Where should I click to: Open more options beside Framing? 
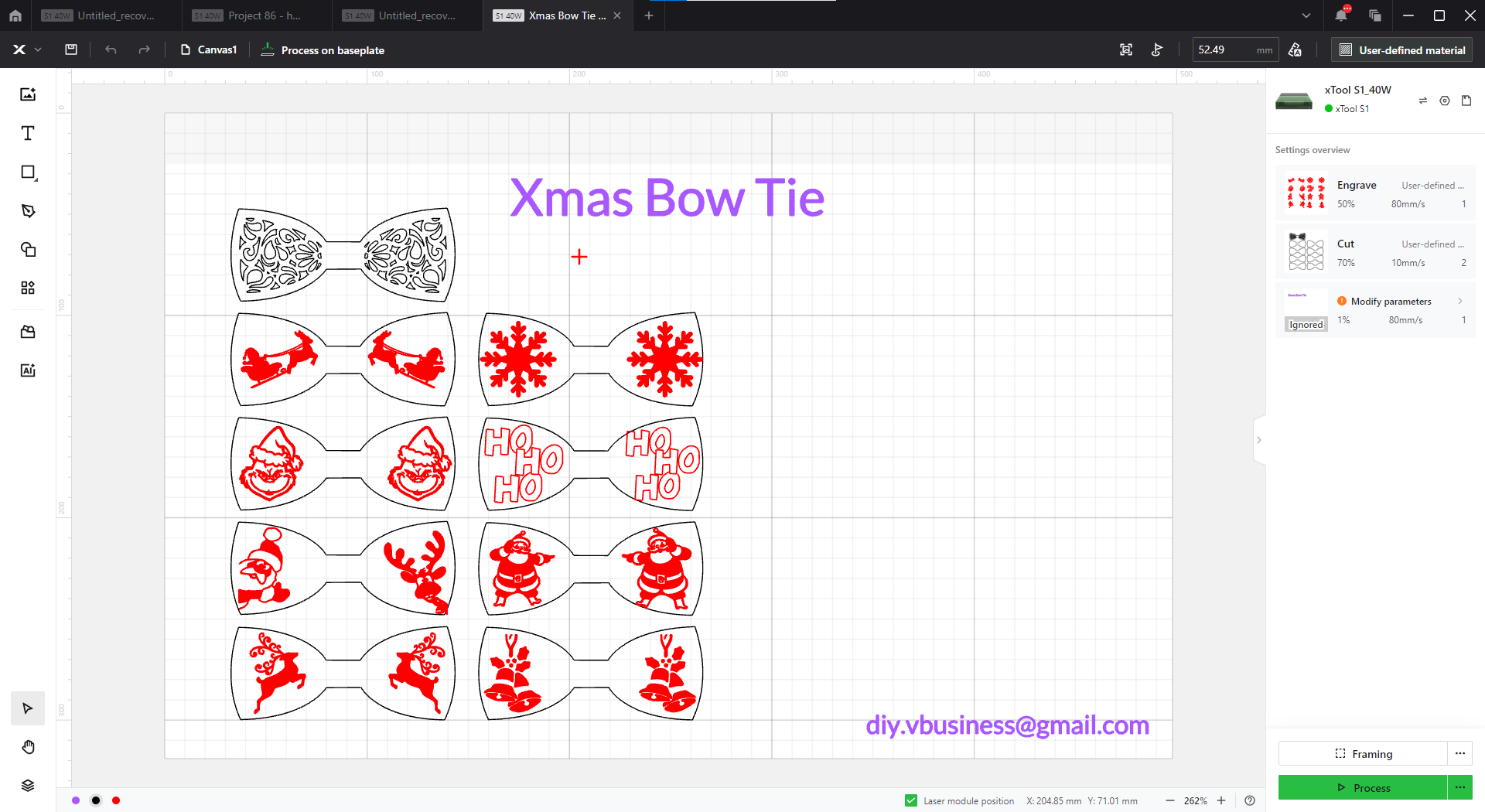(x=1460, y=753)
